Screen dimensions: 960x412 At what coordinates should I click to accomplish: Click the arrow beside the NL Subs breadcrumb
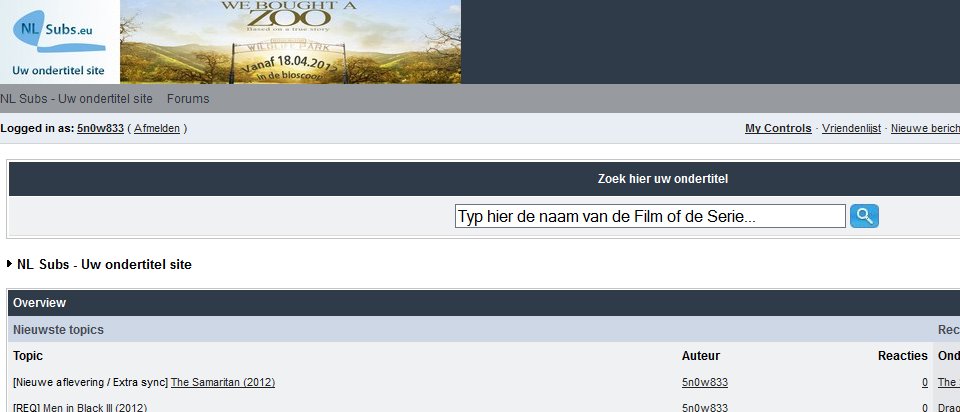coord(10,264)
